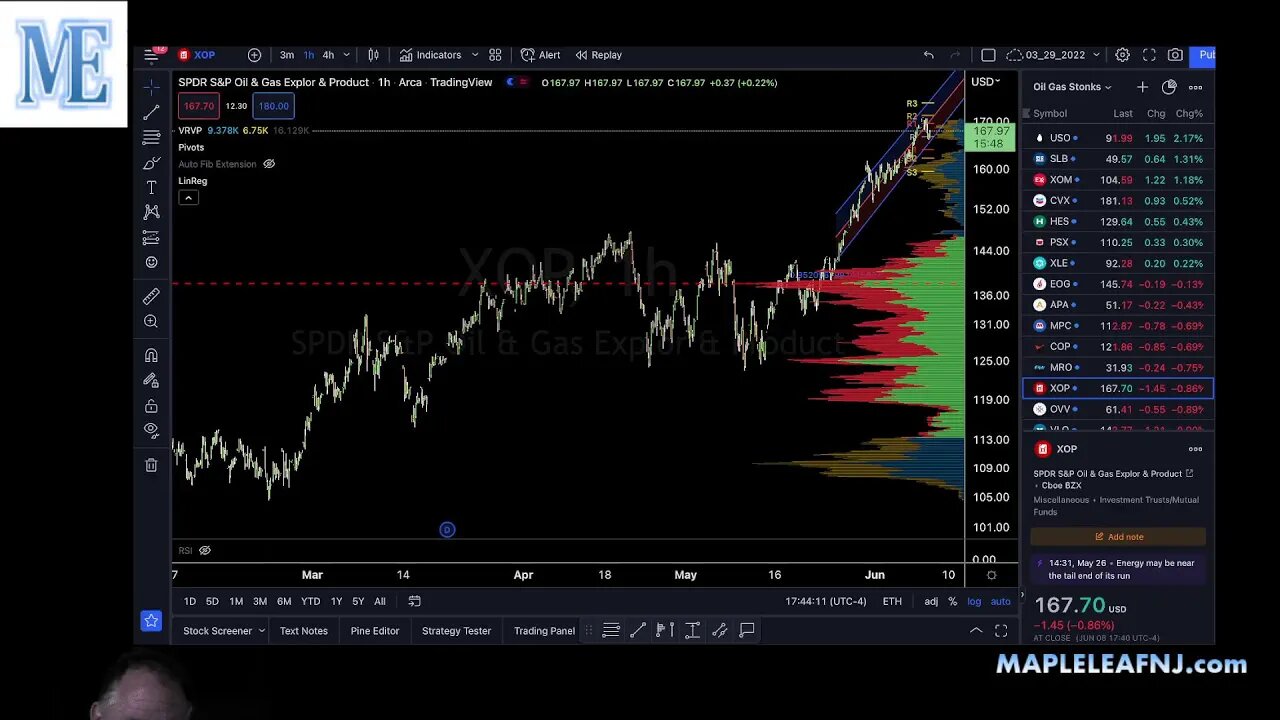
Task: Hide all drawings with eye icon
Action: click(x=151, y=430)
